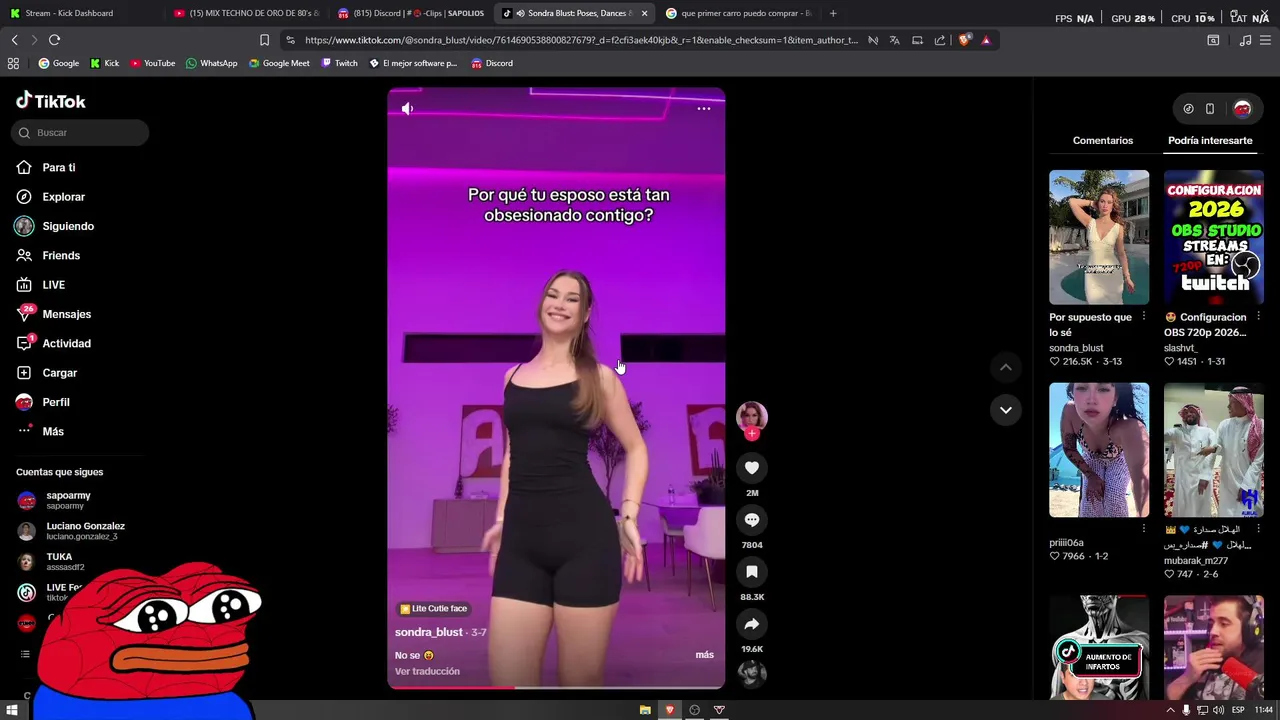Viewport: 1280px width, 720px height.
Task: Switch to the Discord Clips SAPOLIOS tab
Action: pyautogui.click(x=412, y=13)
